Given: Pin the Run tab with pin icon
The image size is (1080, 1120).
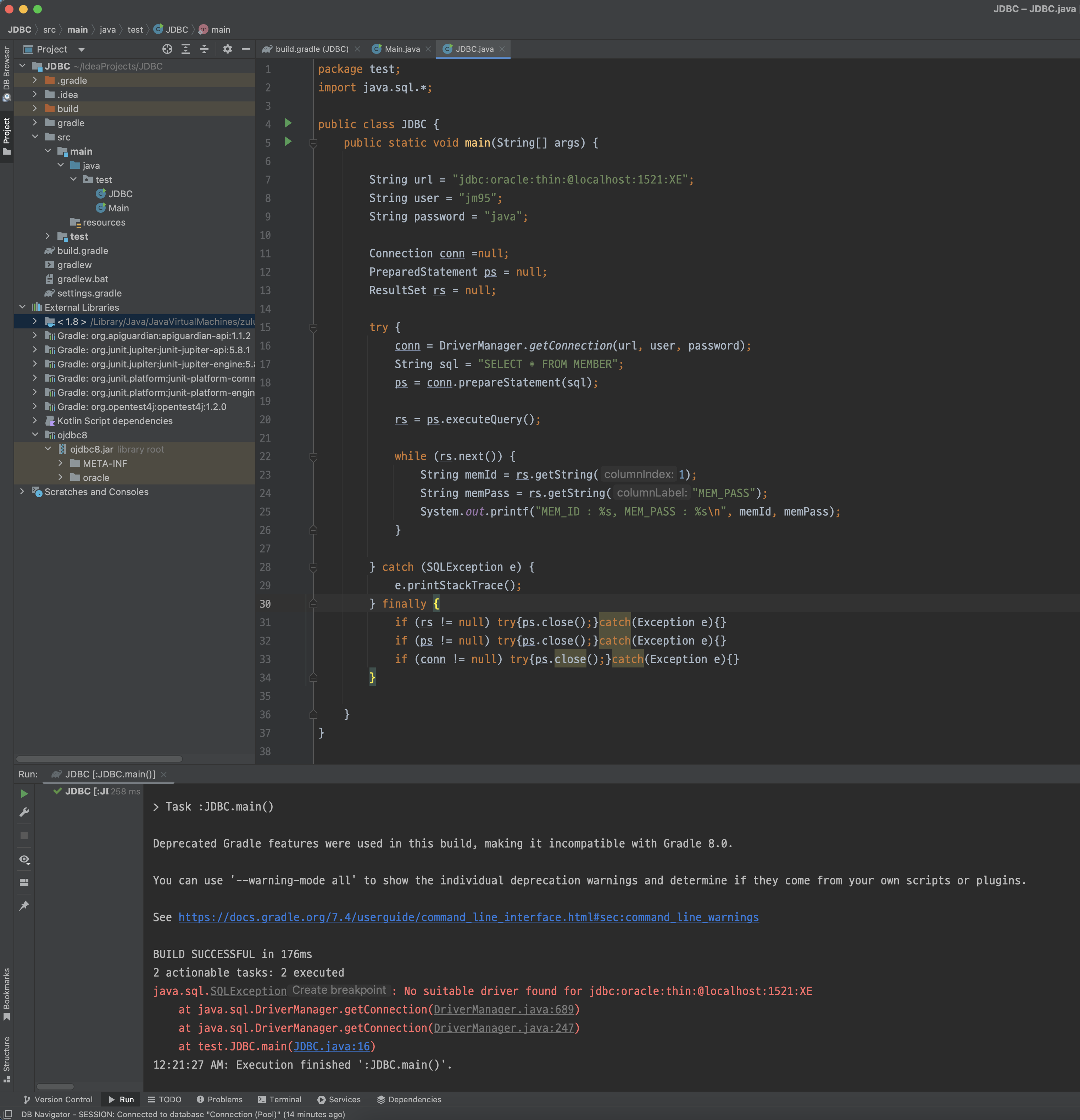Looking at the screenshot, I should coord(24,906).
